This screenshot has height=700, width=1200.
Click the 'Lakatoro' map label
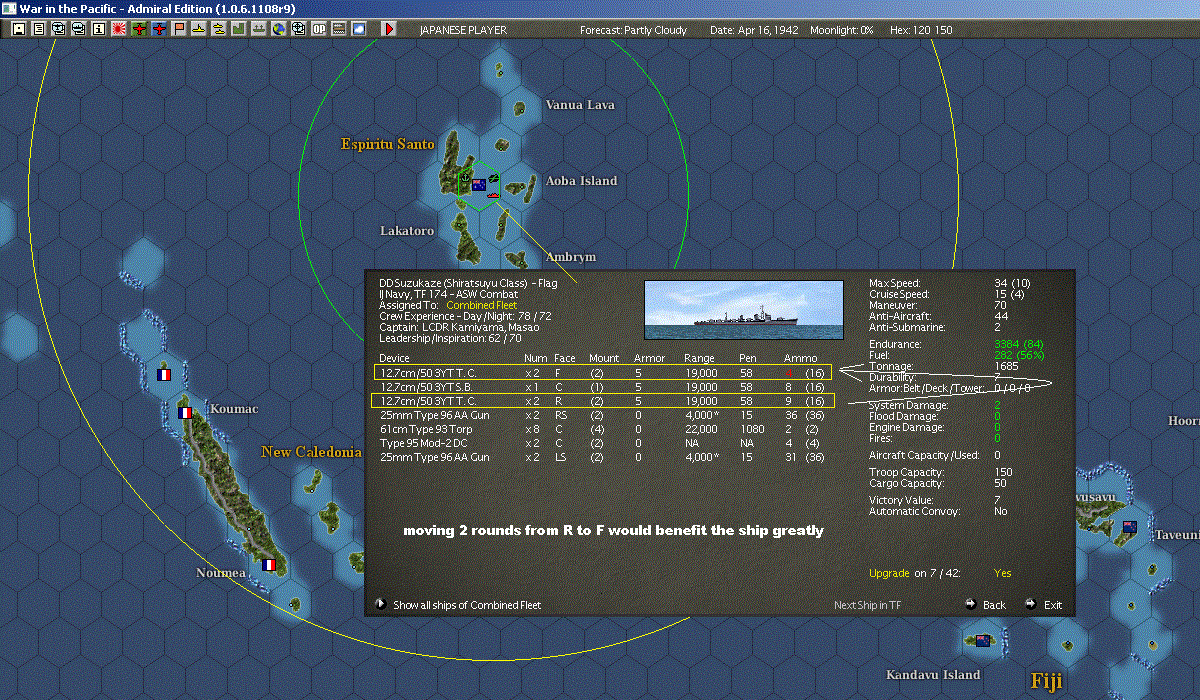click(407, 231)
